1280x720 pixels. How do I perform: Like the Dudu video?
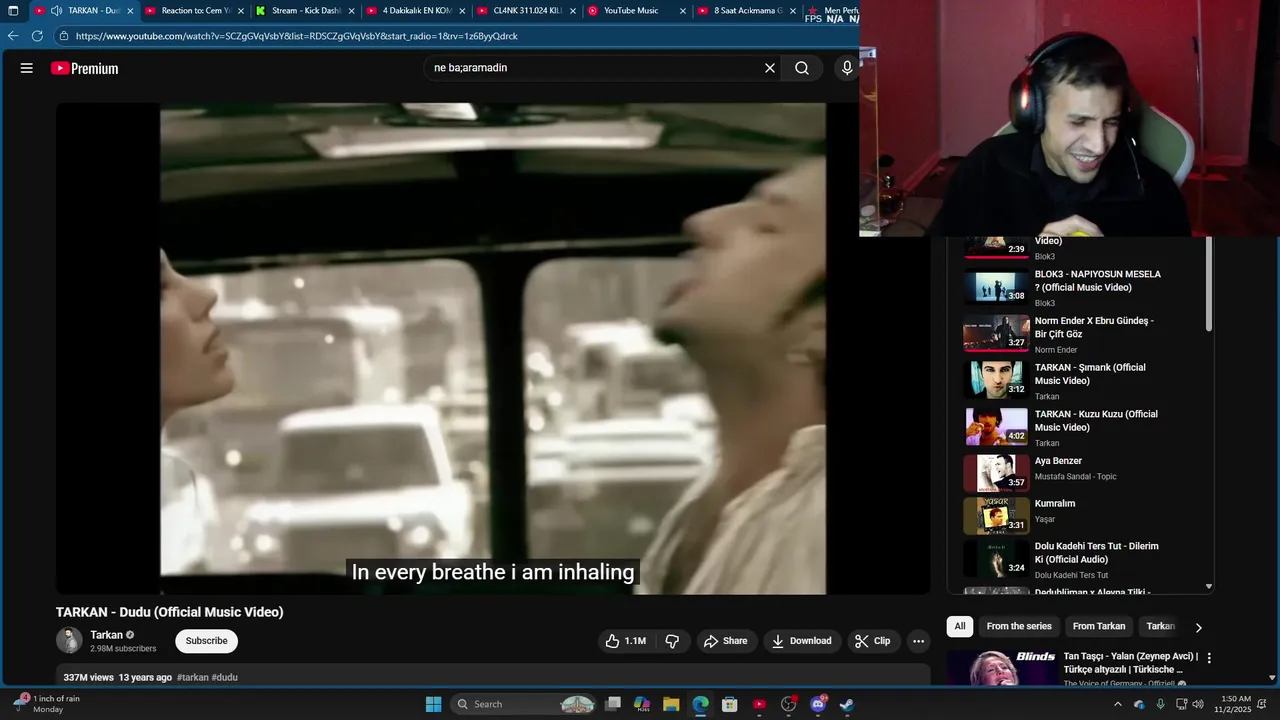625,641
